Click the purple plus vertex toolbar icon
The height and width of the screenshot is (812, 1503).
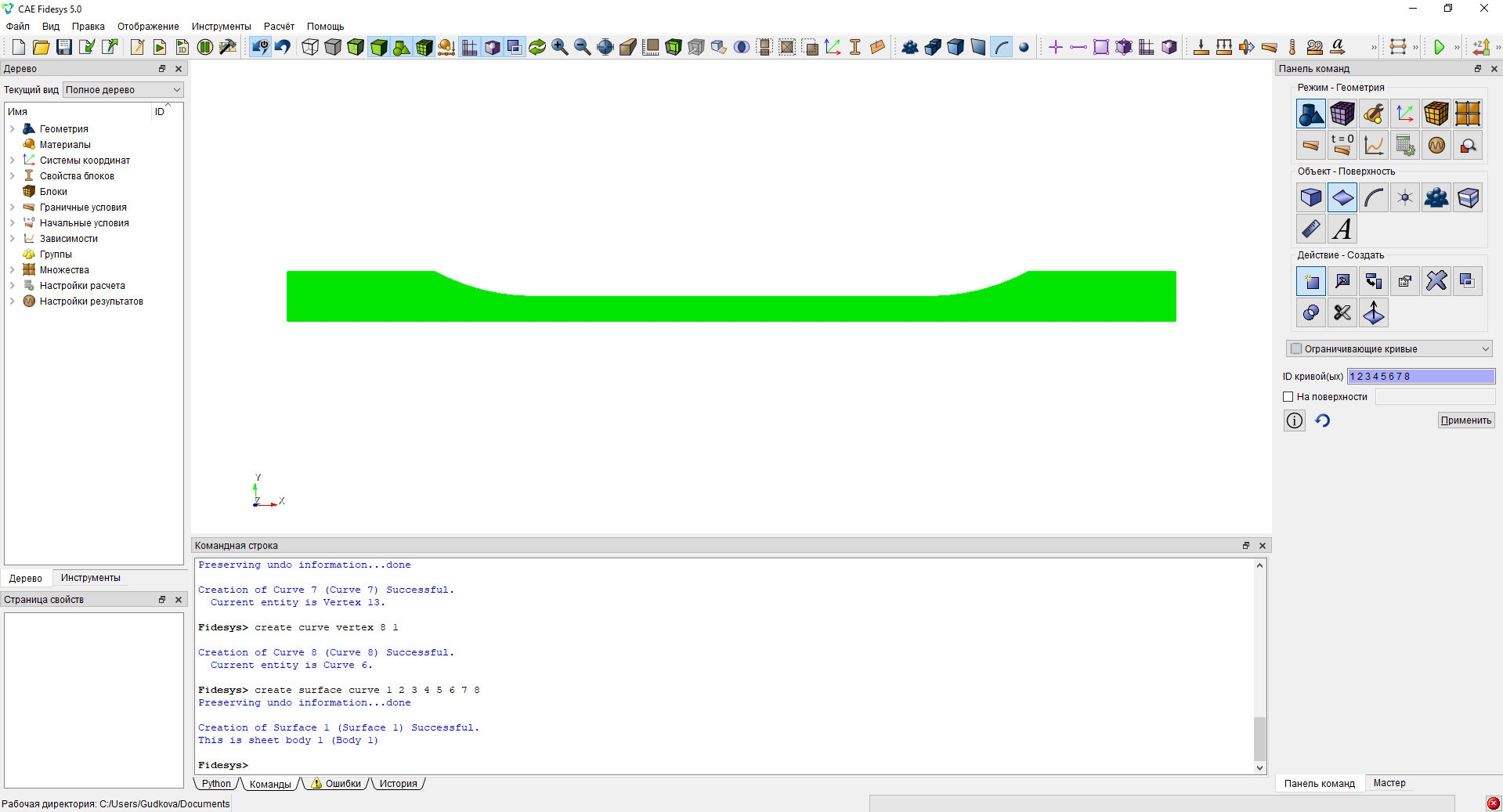click(1056, 47)
